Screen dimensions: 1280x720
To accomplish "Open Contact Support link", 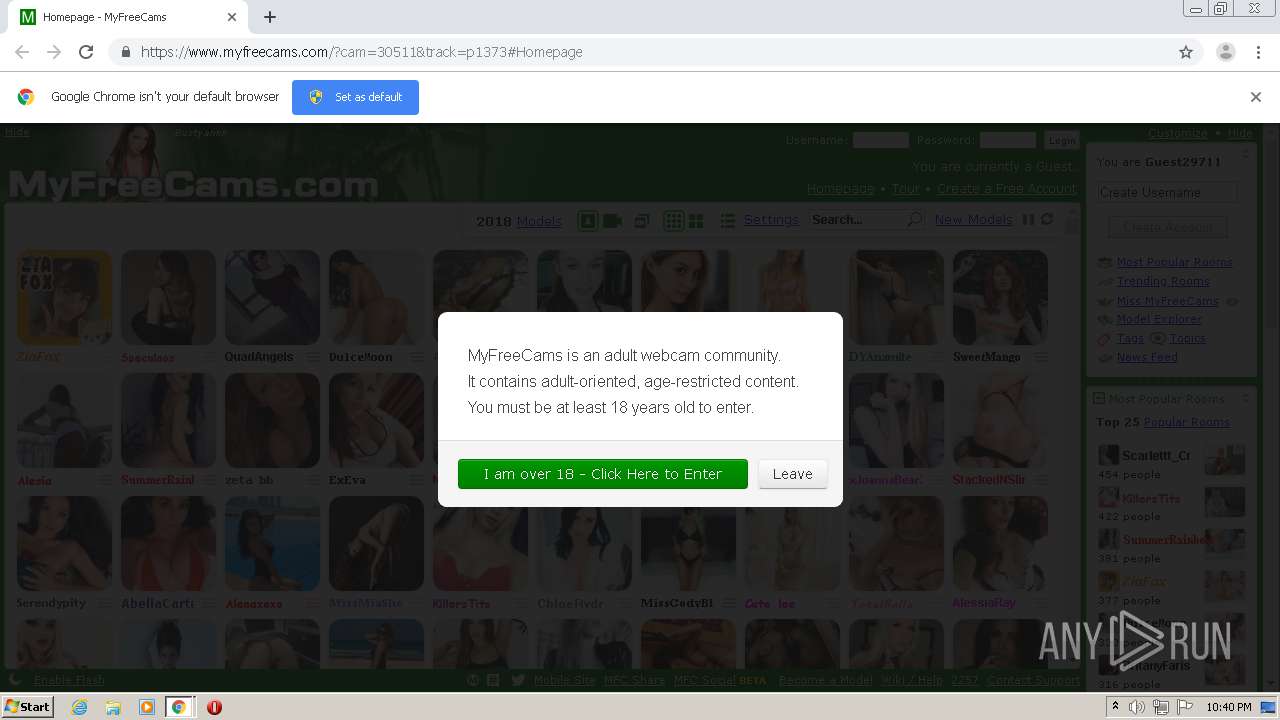I will pos(1033,680).
